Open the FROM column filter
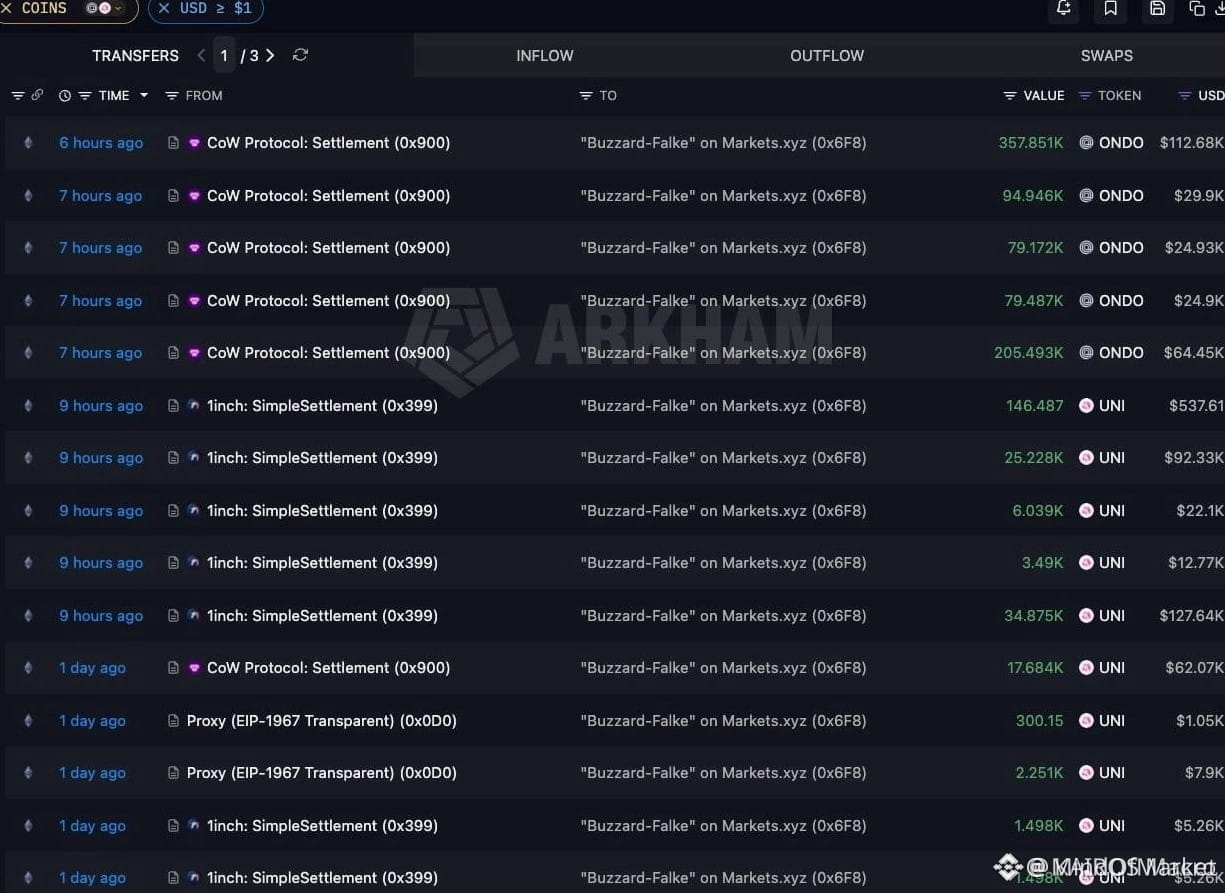 [172, 96]
